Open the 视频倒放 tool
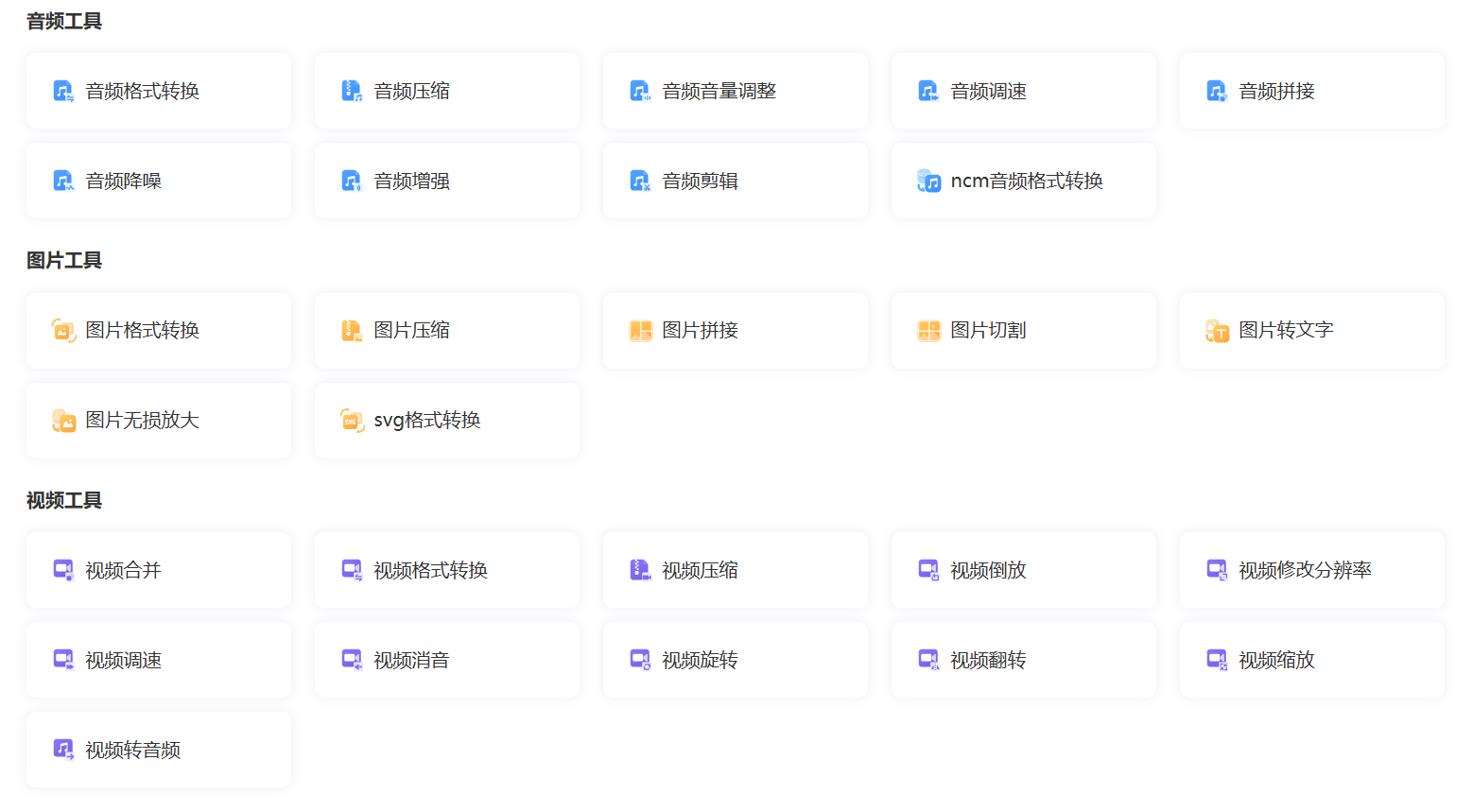Screen dimensions: 1473x812 (1023, 570)
